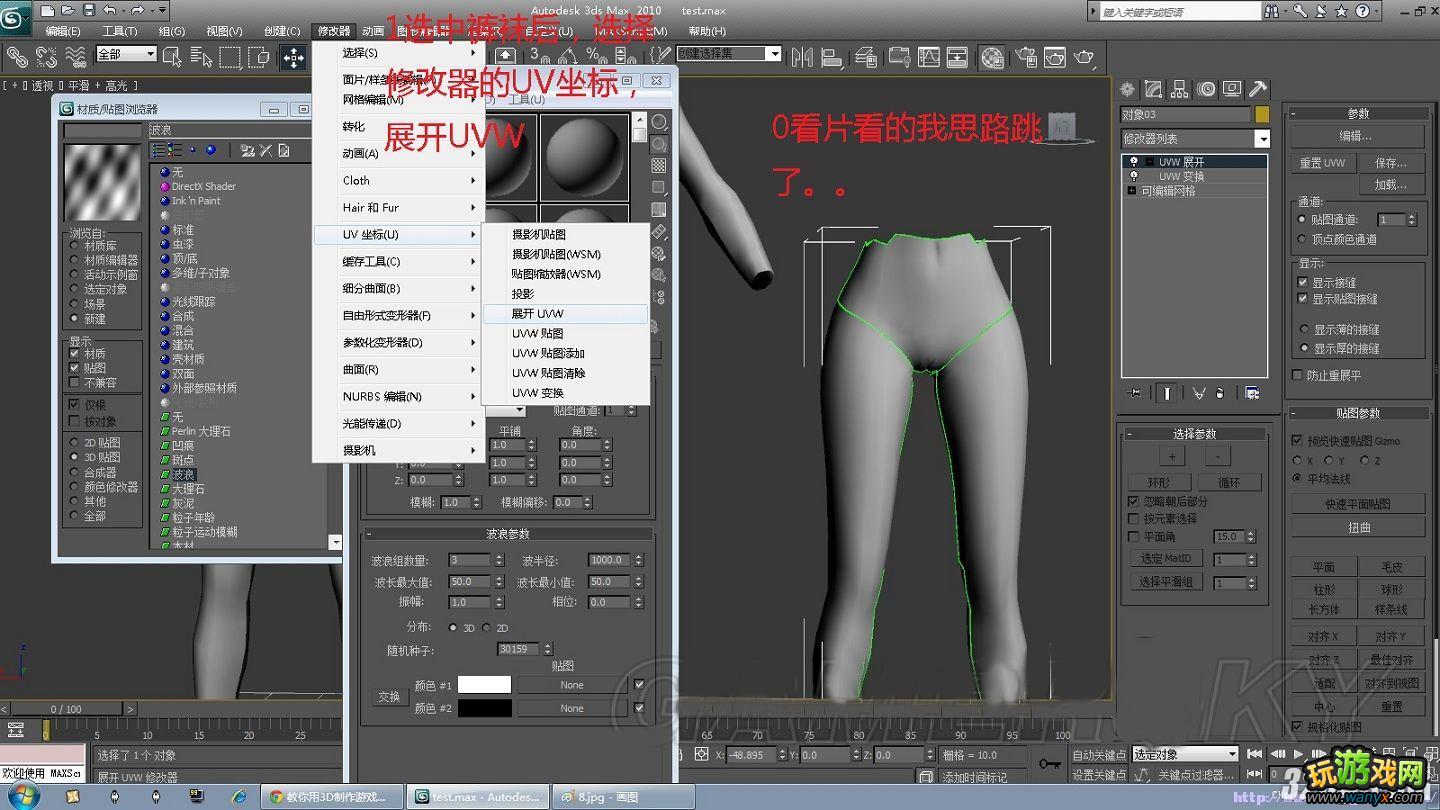Click the Configure Modifier Sets icon
This screenshot has height=810, width=1440.
(x=1253, y=394)
